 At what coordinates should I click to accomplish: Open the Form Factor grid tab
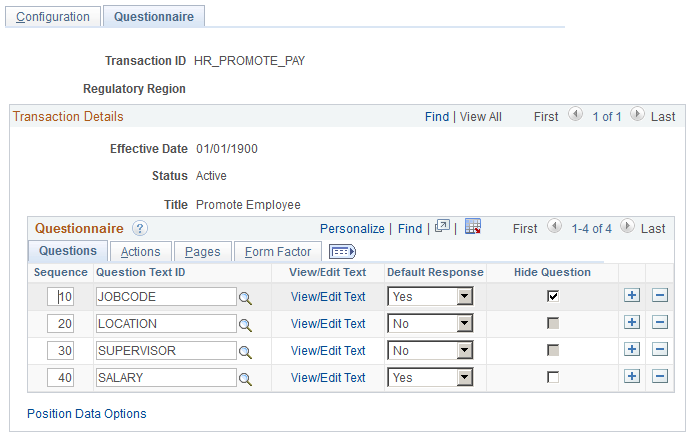point(278,251)
